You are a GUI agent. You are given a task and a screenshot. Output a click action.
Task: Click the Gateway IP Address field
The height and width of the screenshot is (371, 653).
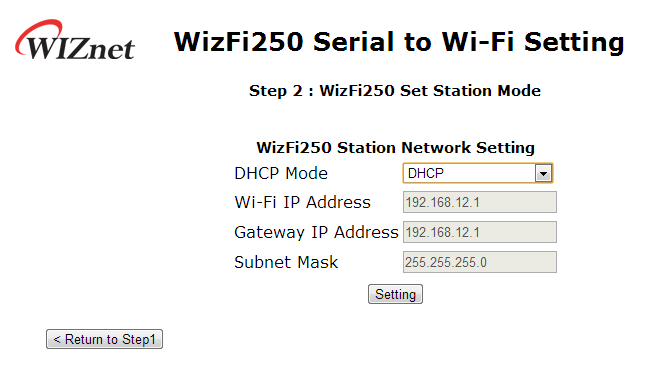[480, 232]
